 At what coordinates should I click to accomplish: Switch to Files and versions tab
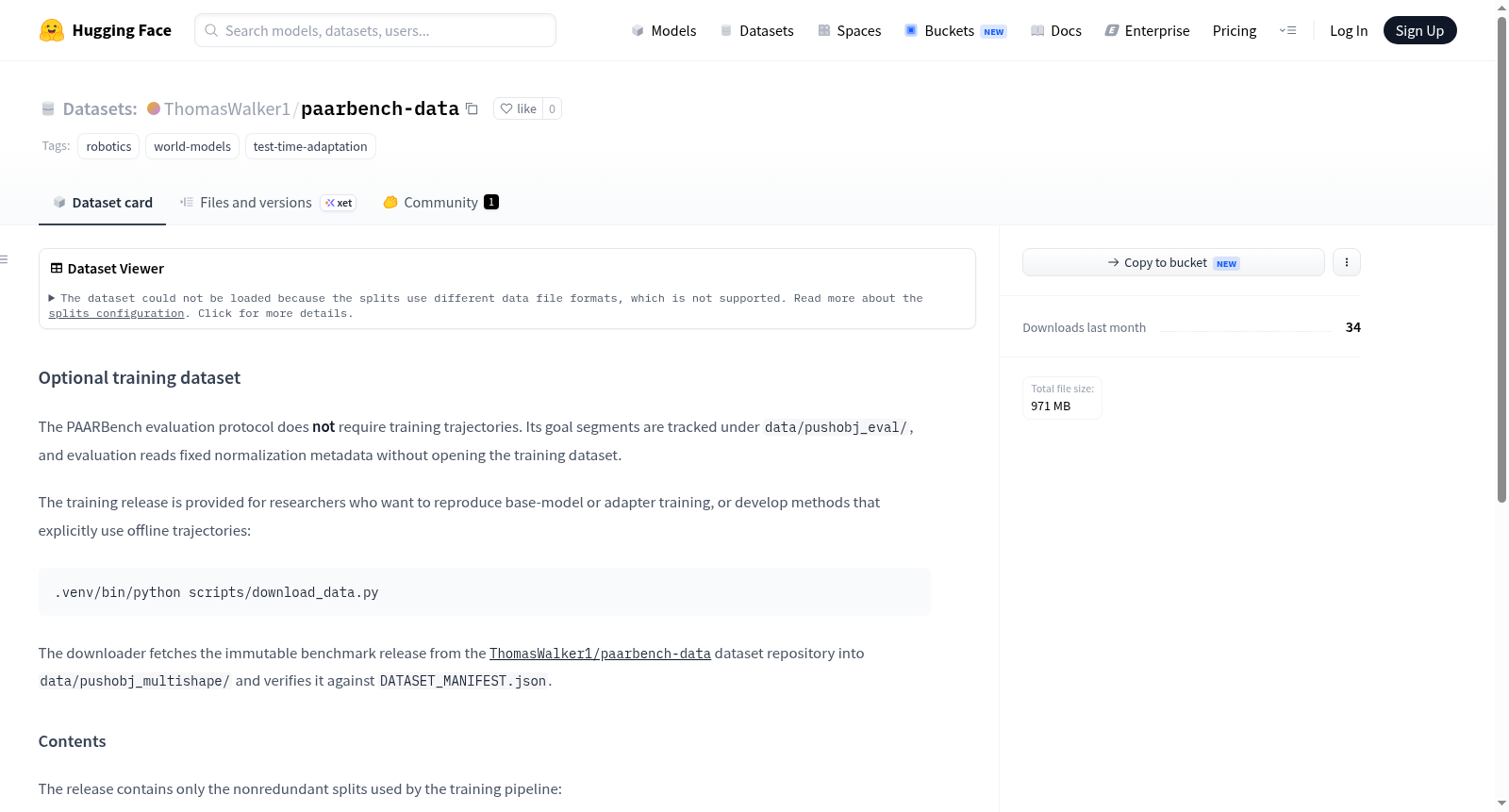click(x=268, y=203)
